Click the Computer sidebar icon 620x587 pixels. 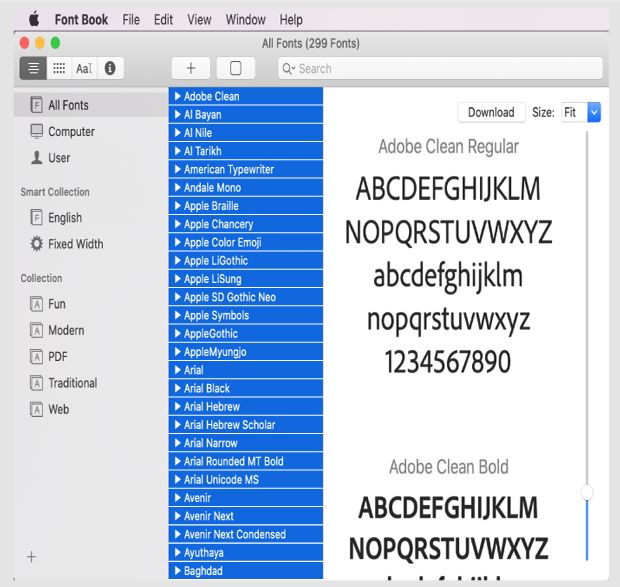point(36,131)
